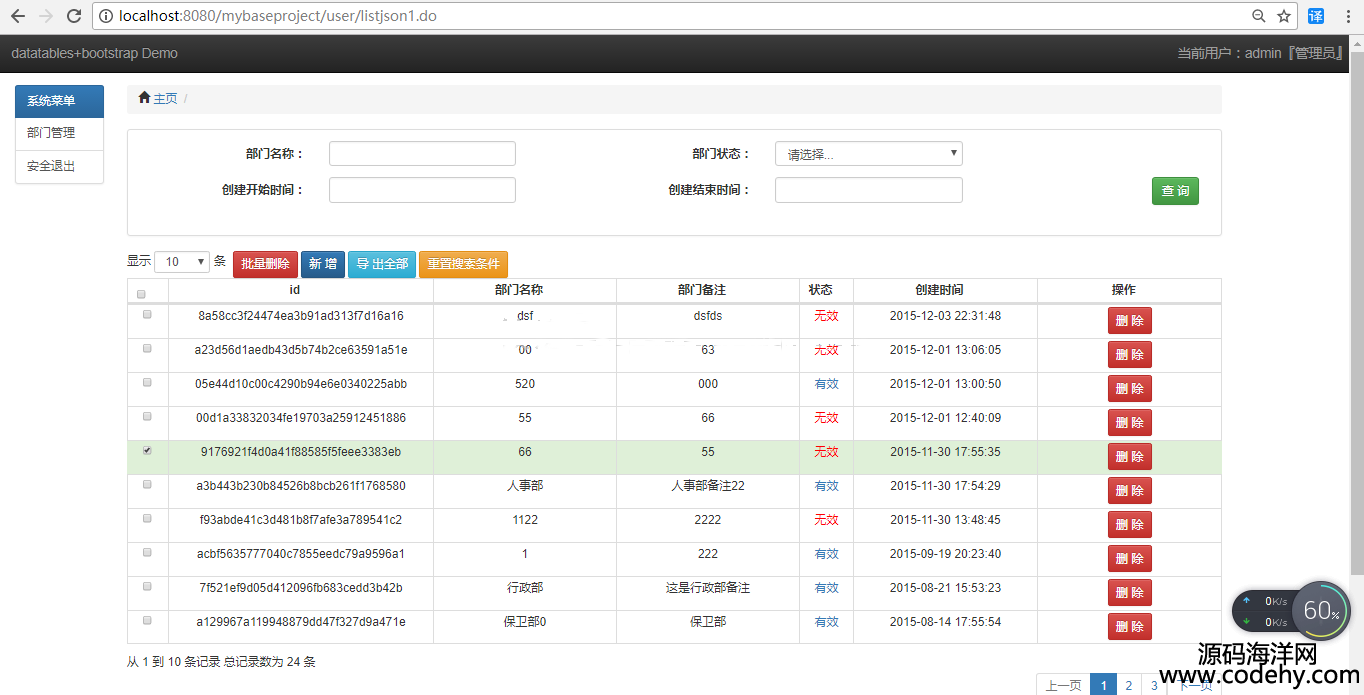
Task: Click the browser back arrow icon
Action: (18, 16)
